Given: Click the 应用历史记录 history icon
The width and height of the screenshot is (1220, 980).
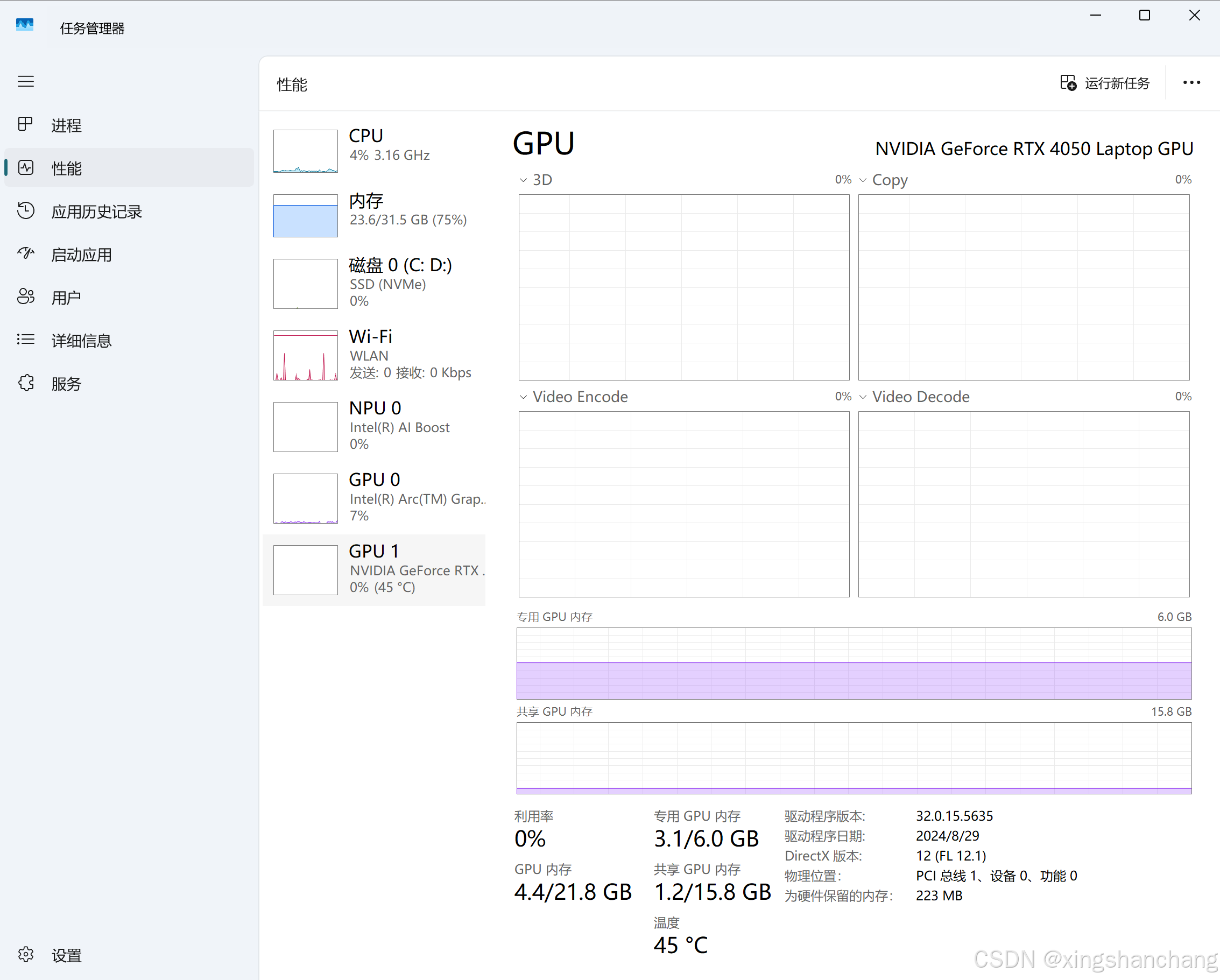Looking at the screenshot, I should tap(25, 210).
